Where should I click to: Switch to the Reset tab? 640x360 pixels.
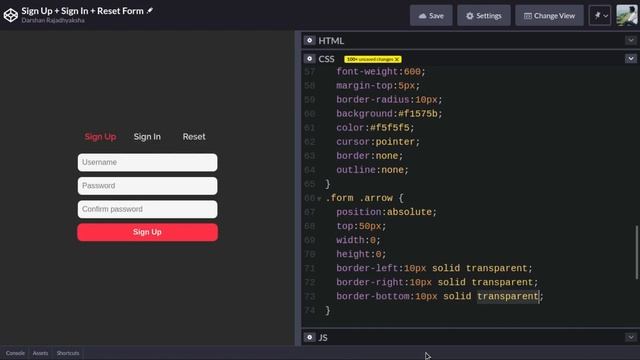pyautogui.click(x=194, y=137)
